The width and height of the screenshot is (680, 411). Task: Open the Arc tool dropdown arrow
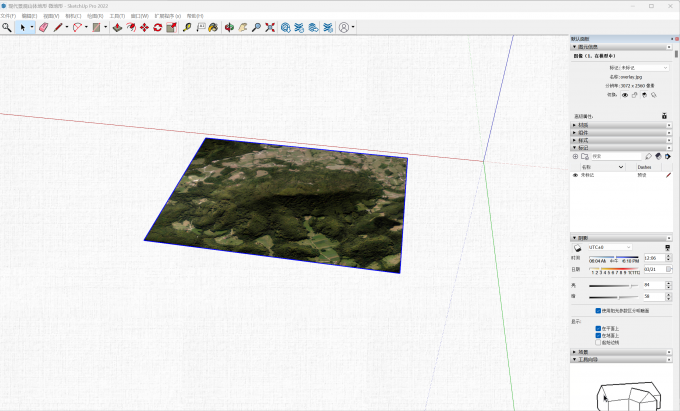(x=86, y=27)
